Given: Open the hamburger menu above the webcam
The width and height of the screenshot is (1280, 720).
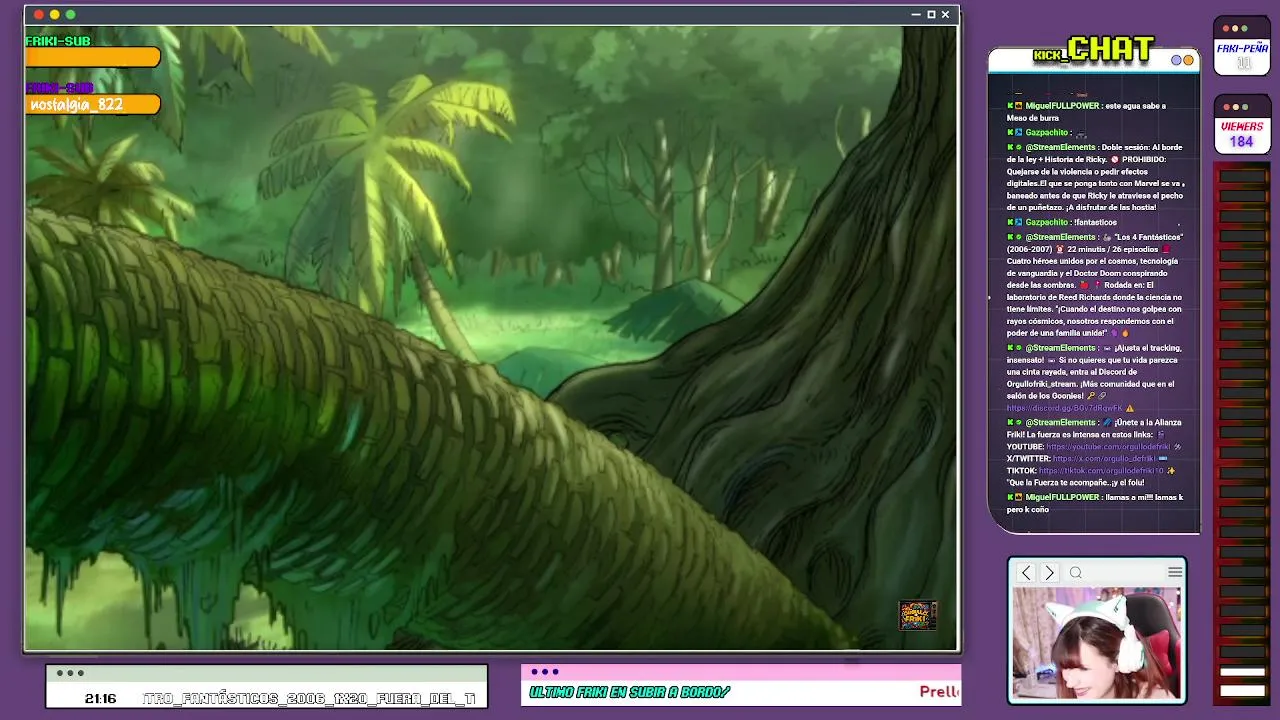Looking at the screenshot, I should (1174, 572).
